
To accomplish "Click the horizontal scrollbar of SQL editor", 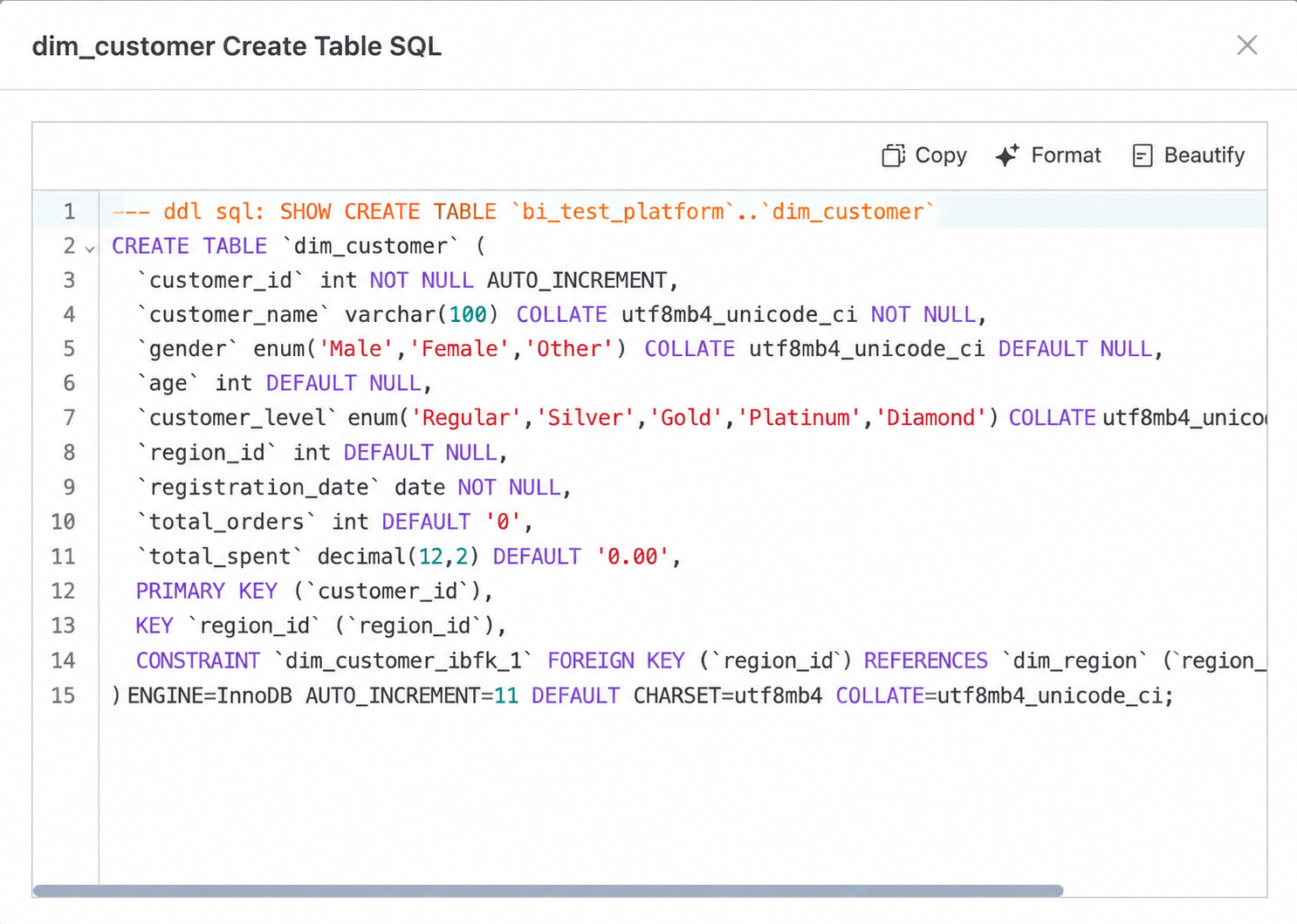I will tap(548, 891).
